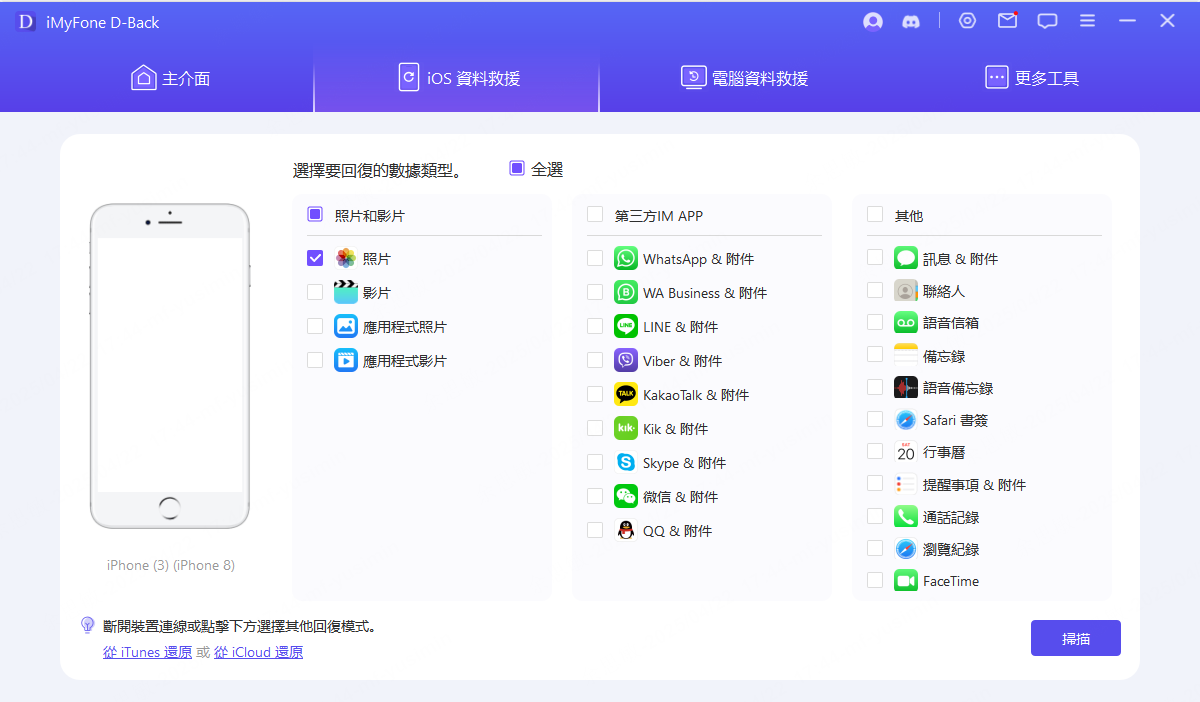Image resolution: width=1200 pixels, height=702 pixels.
Task: Click the Voice Memos 語音備忘錄 icon
Action: tap(906, 387)
